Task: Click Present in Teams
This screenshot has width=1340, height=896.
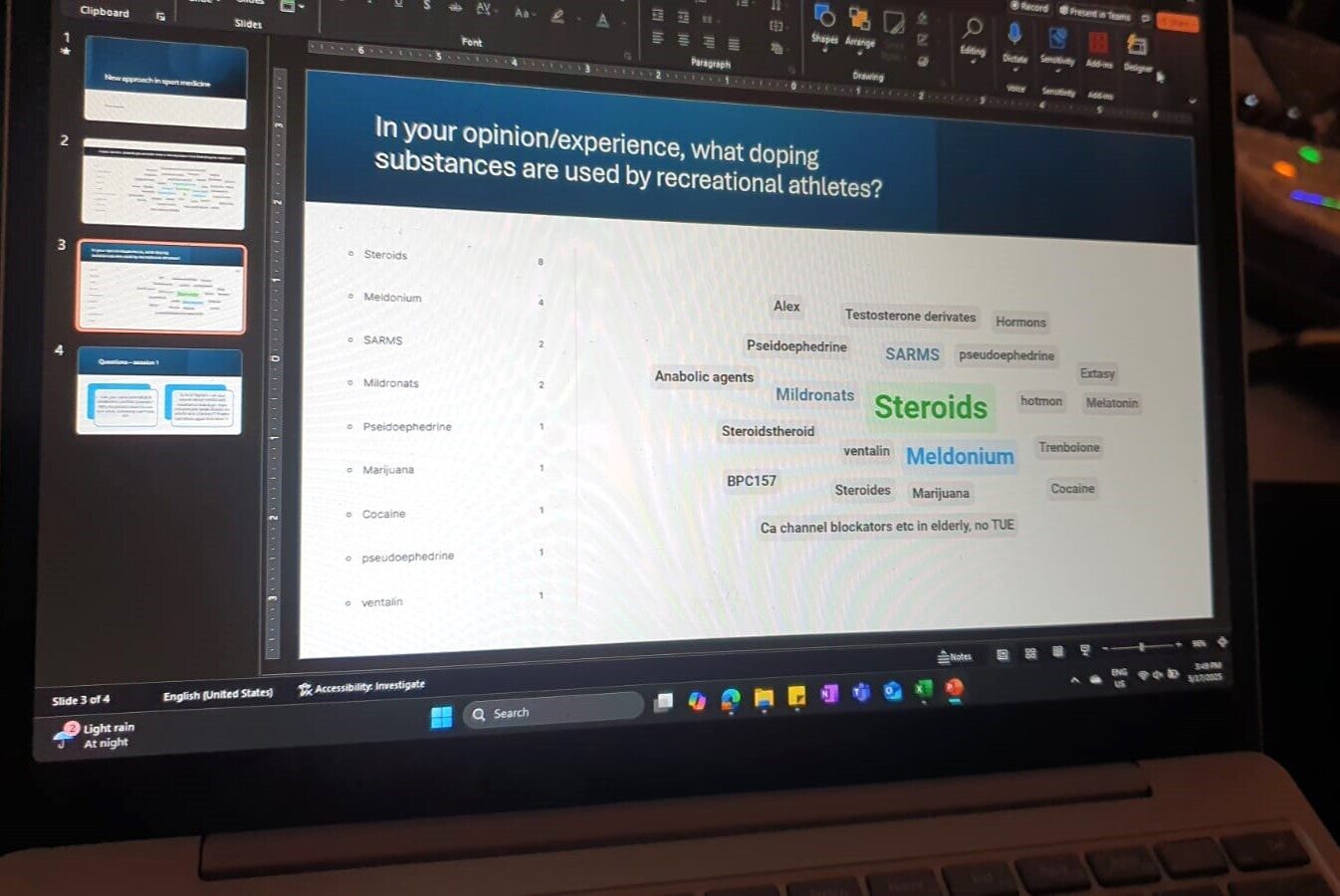Action: click(1094, 12)
